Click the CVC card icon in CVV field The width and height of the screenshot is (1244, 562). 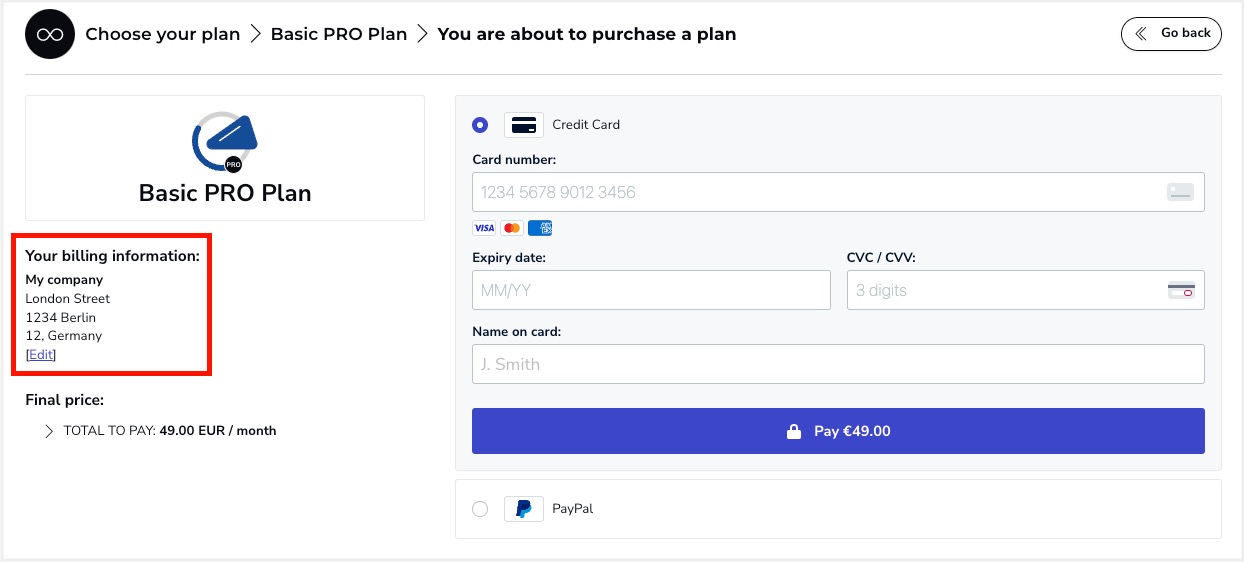(1181, 291)
